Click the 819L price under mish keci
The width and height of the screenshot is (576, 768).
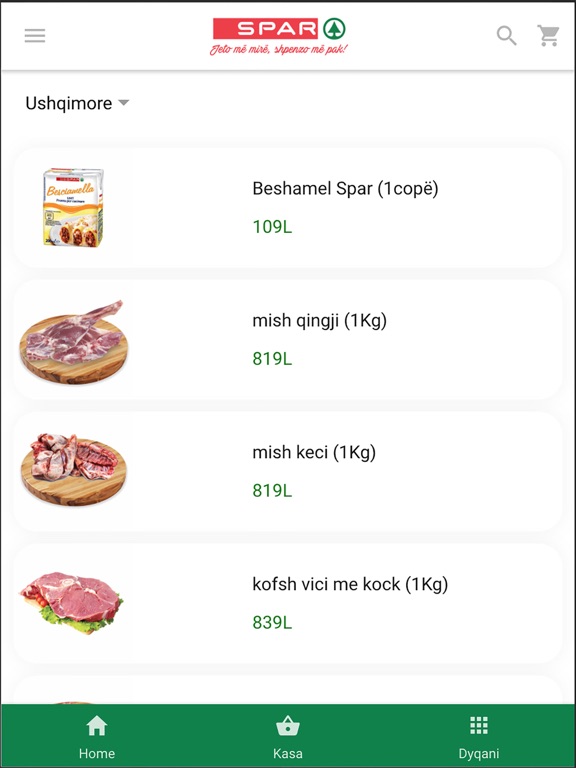(x=272, y=490)
